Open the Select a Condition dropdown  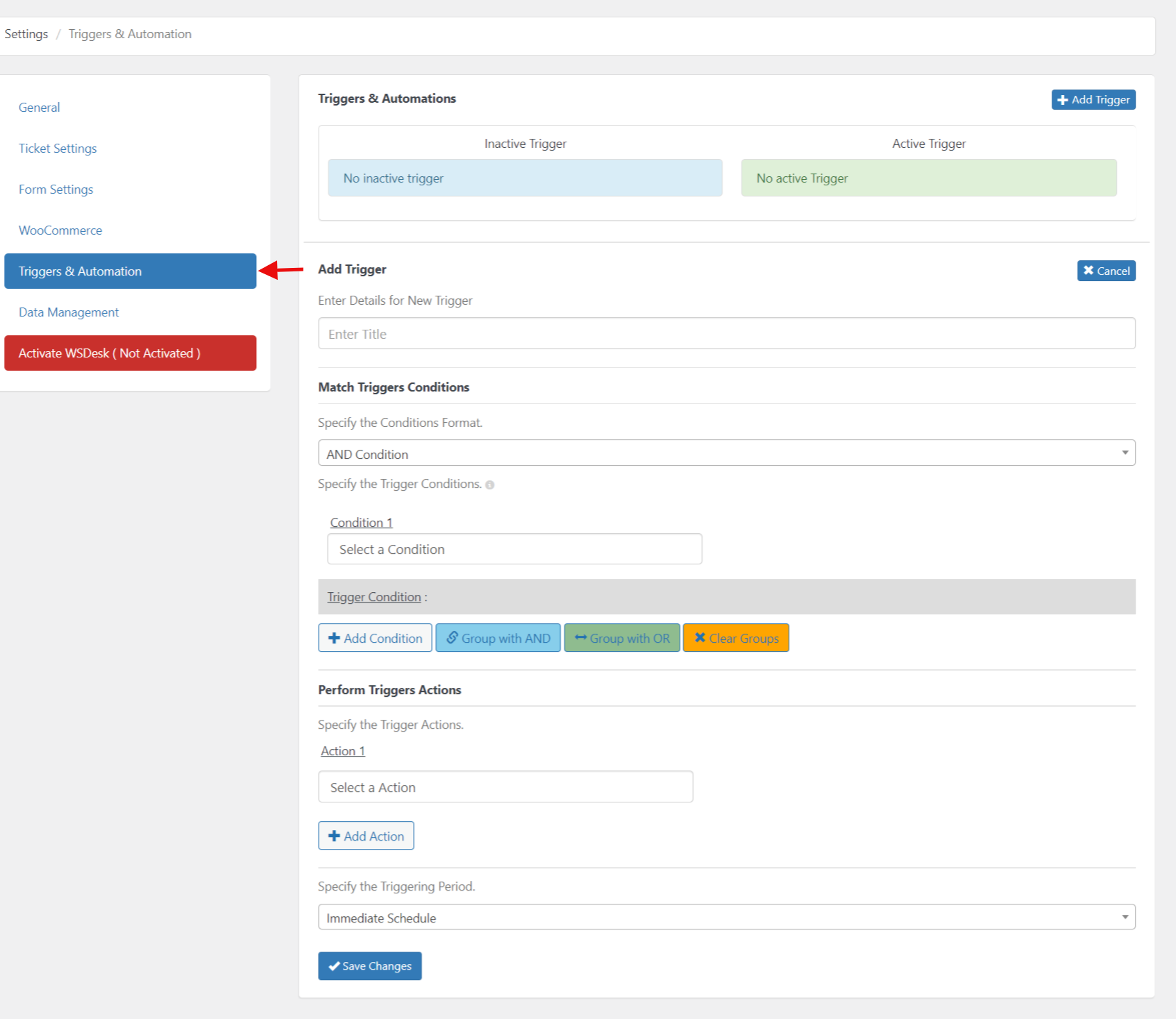pyautogui.click(x=514, y=549)
